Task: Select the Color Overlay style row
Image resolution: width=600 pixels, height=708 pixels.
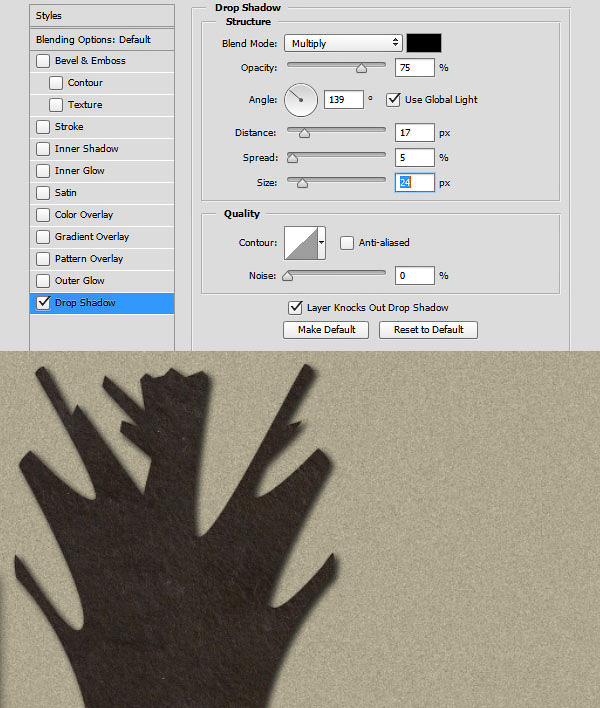Action: click(102, 215)
